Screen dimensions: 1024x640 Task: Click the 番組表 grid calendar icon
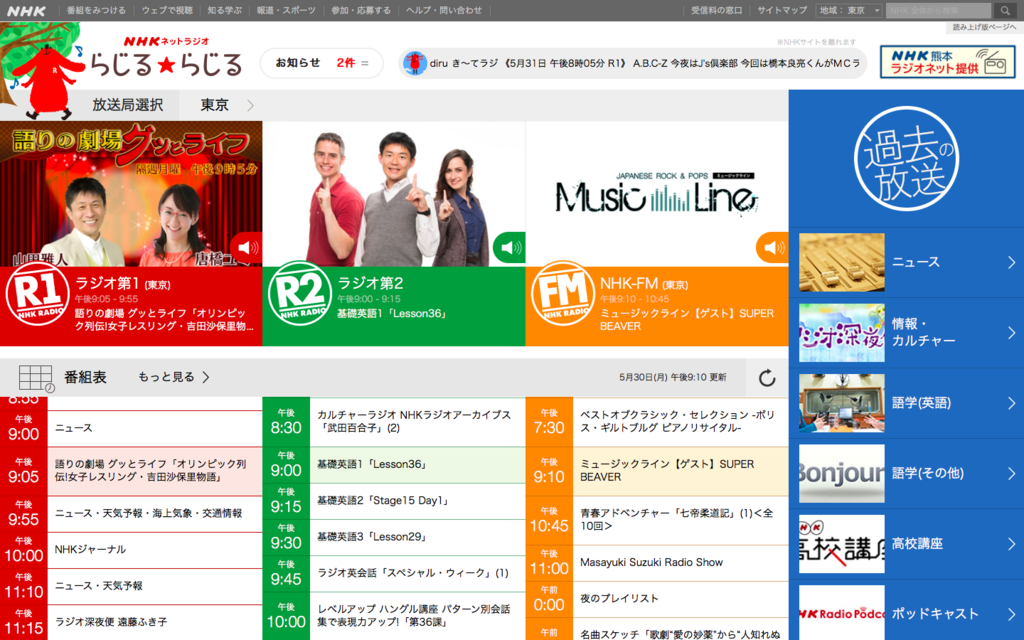tap(36, 378)
